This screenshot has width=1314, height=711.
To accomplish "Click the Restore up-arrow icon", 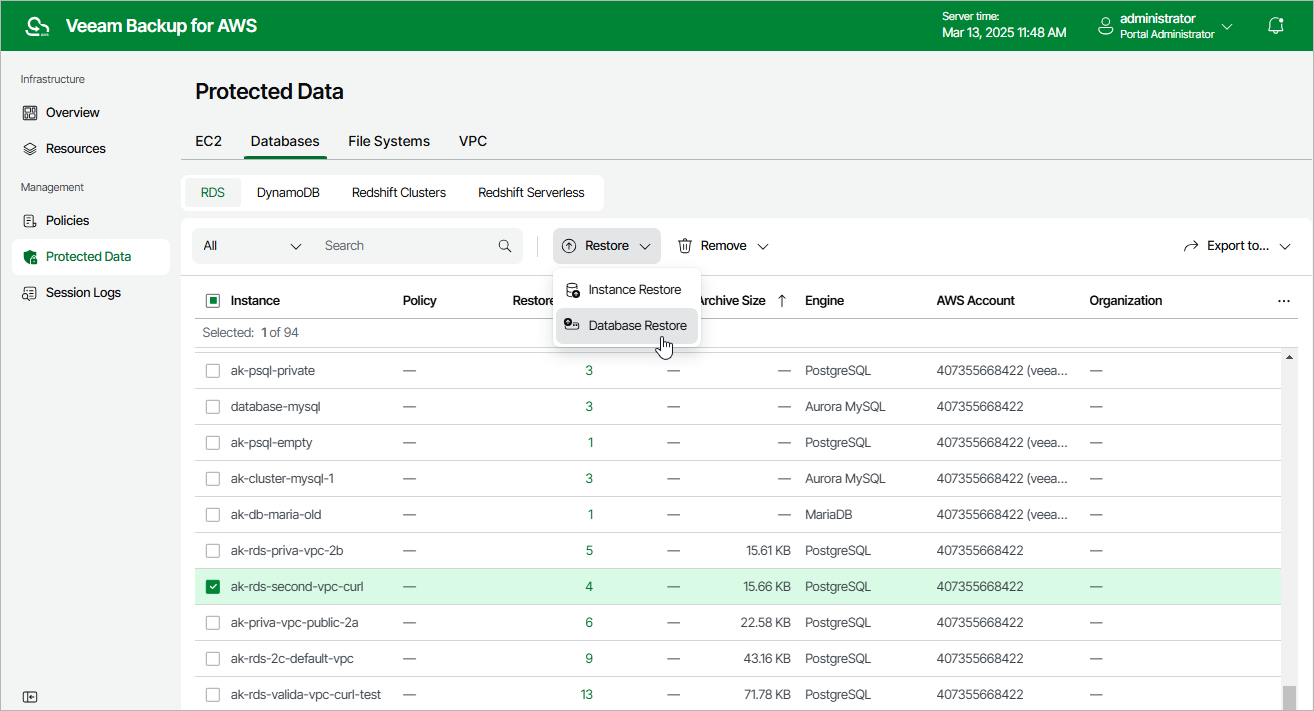I will tap(569, 246).
